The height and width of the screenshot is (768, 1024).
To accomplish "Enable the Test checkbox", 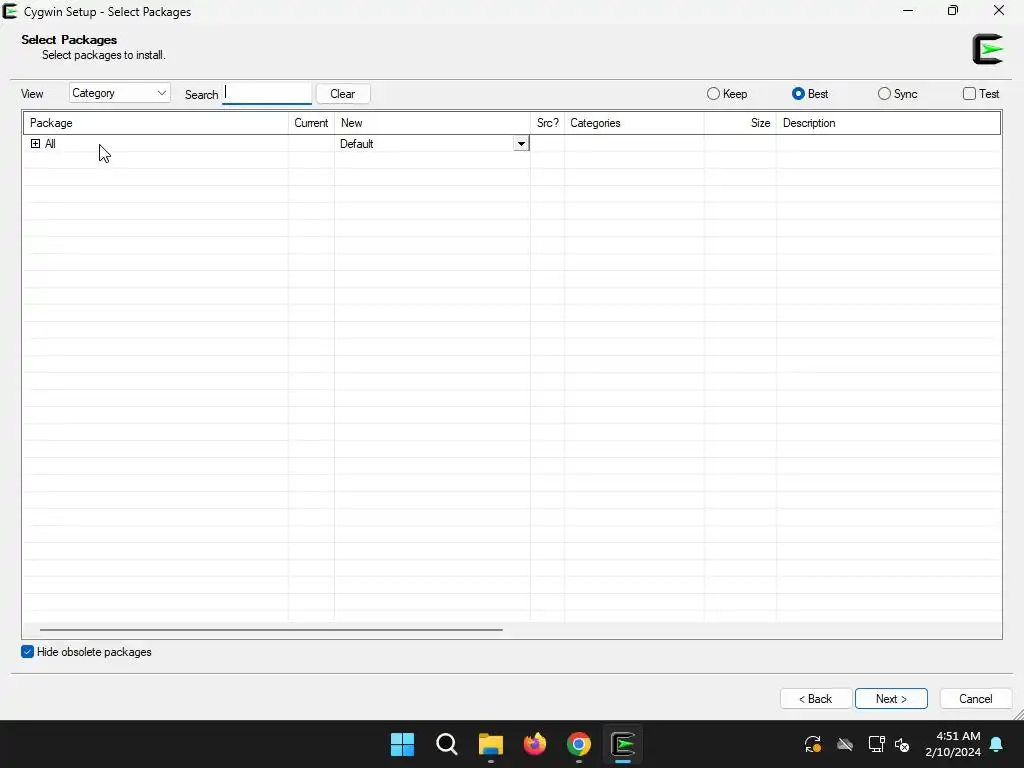I will (969, 94).
